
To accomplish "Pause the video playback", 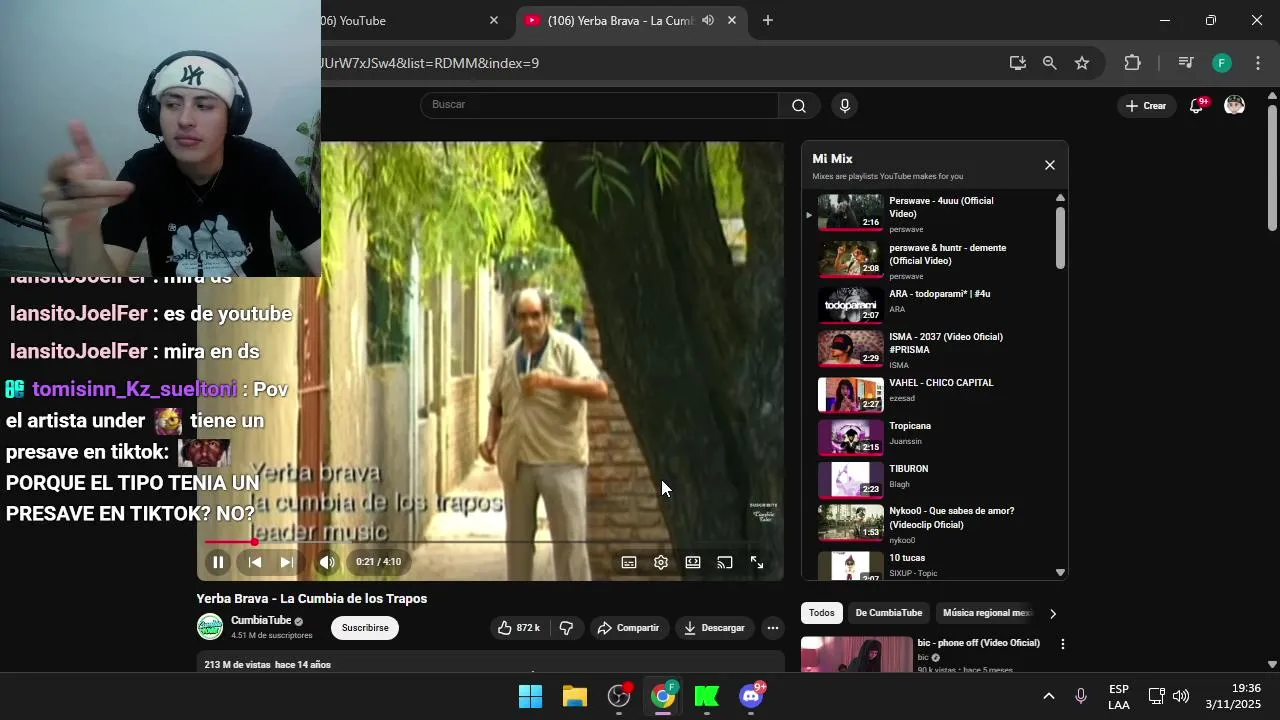I will click(x=218, y=562).
